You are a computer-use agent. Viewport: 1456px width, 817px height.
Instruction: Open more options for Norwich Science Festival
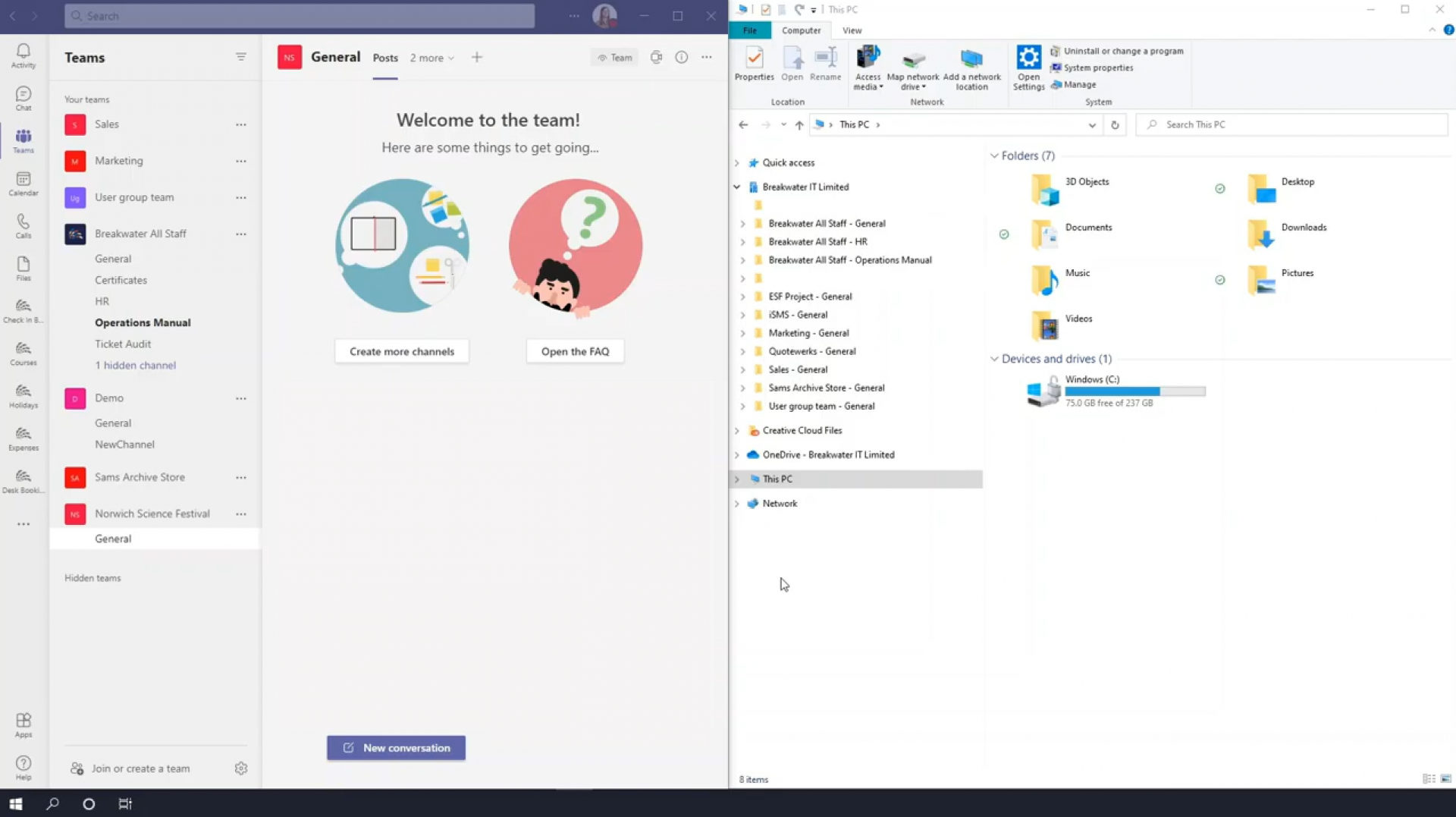click(241, 514)
